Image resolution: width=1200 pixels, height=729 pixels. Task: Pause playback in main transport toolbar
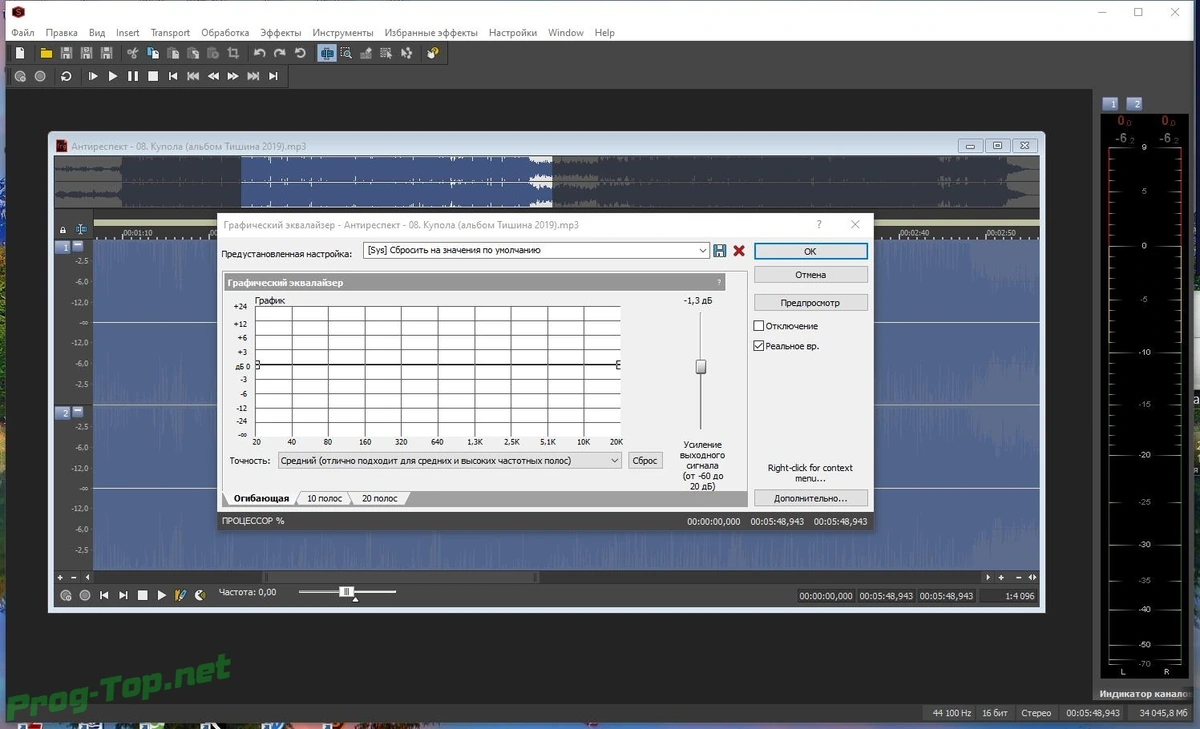pyautogui.click(x=133, y=76)
